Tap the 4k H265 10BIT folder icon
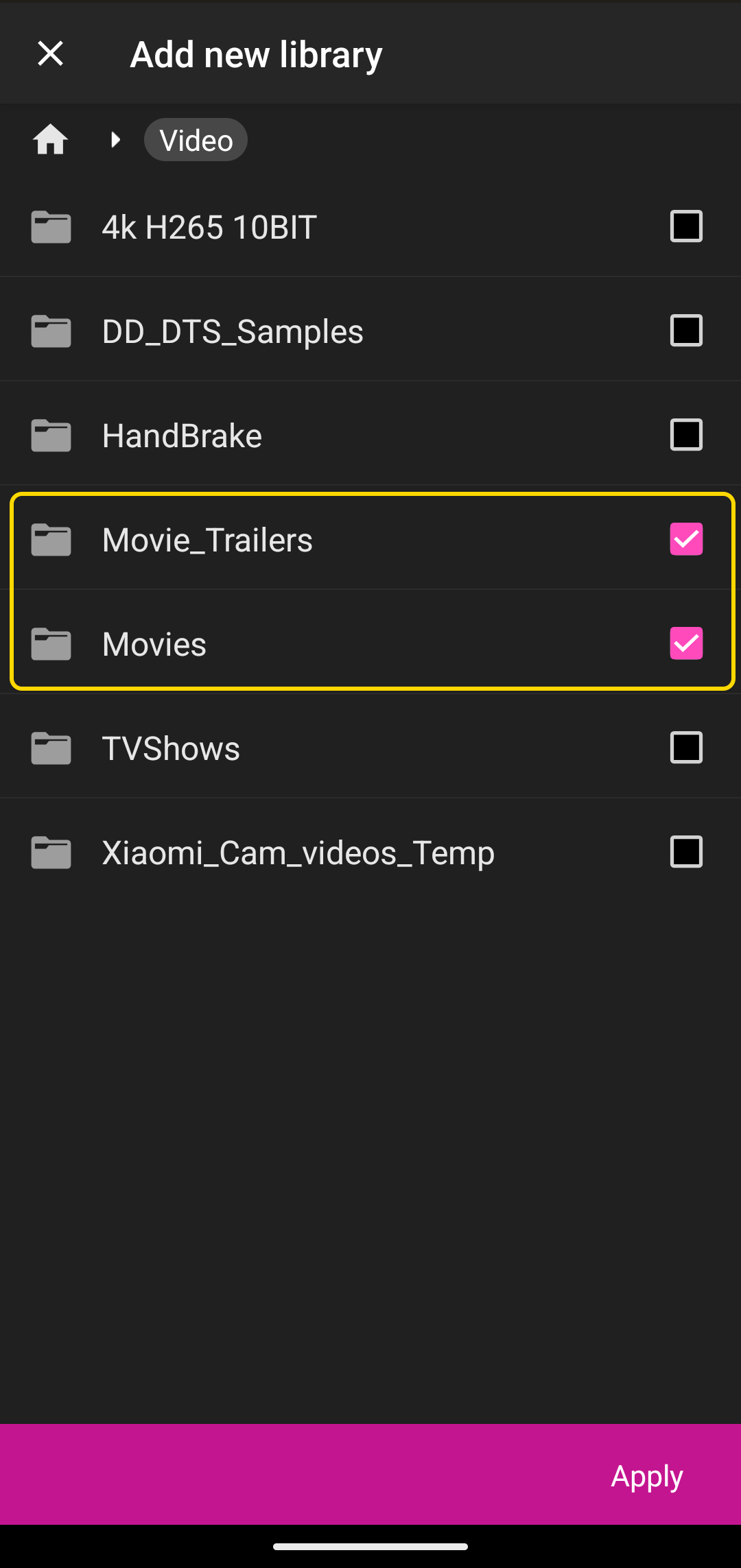The image size is (741, 1568). (51, 227)
